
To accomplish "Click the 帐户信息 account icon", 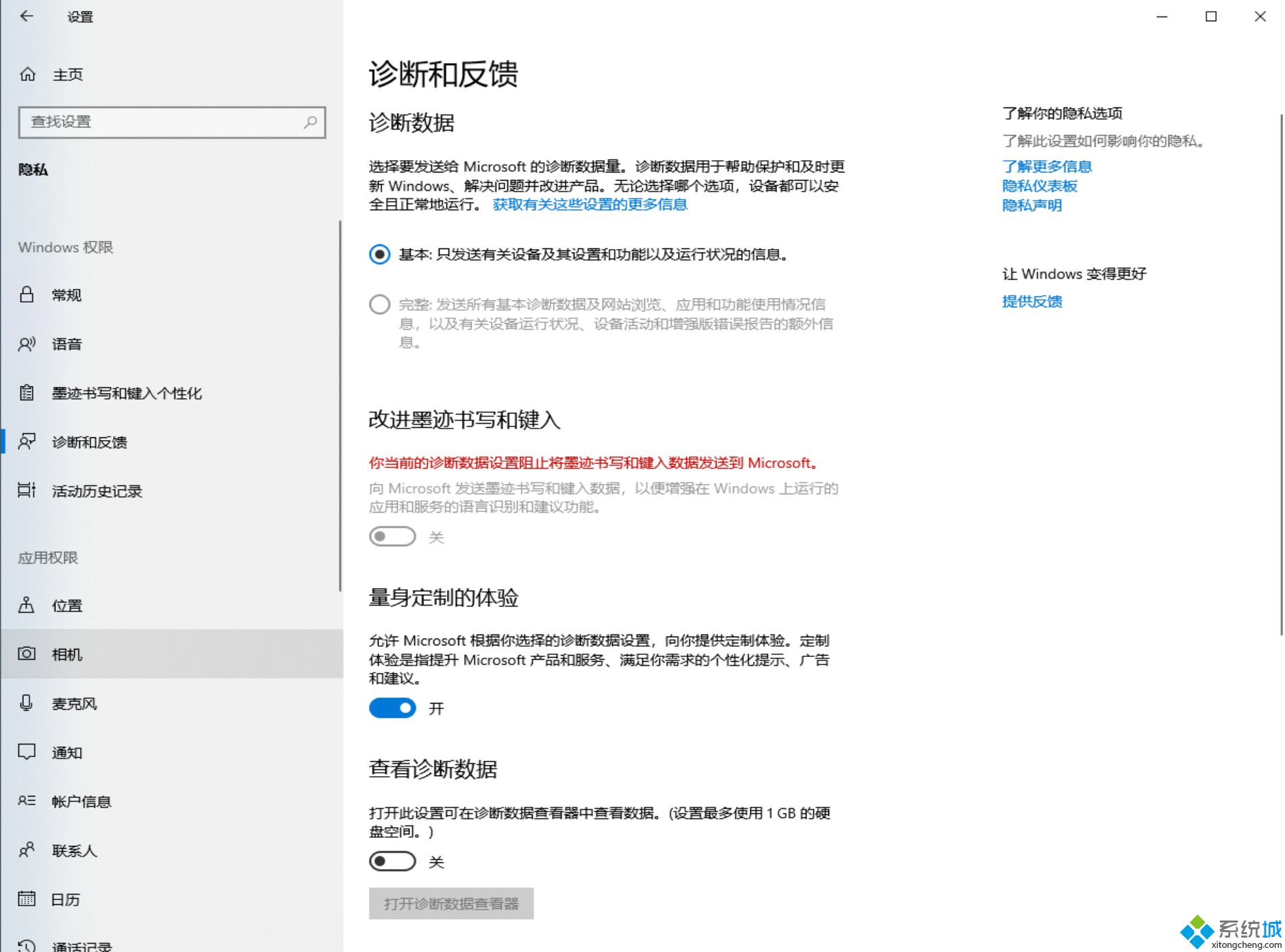I will click(x=27, y=801).
